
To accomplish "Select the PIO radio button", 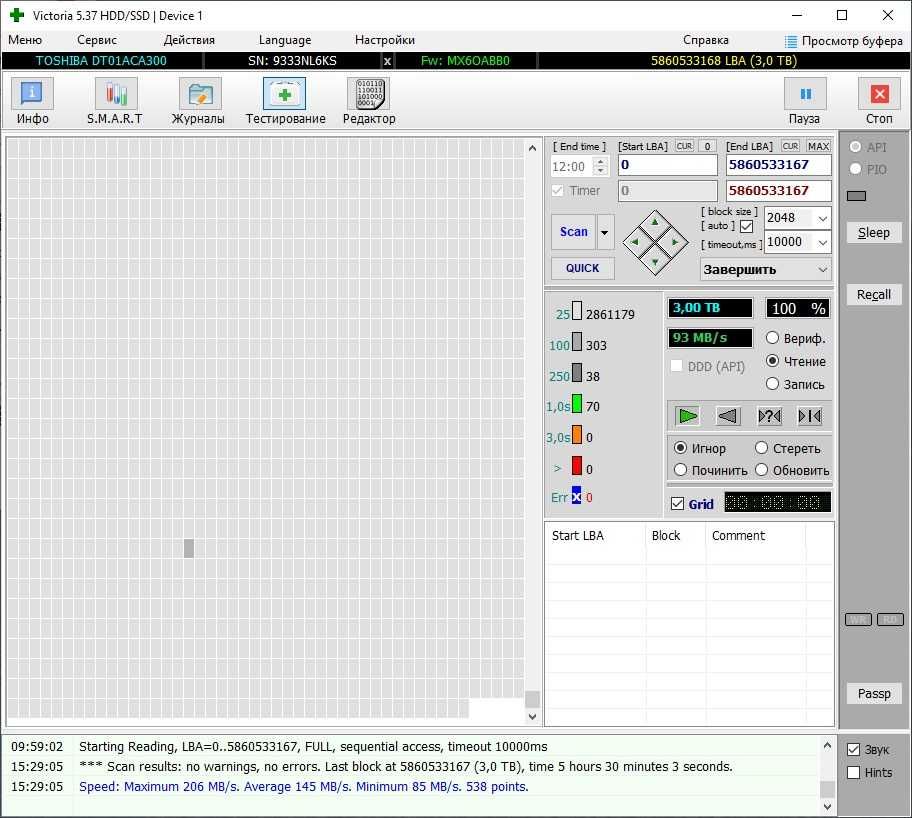I will 855,169.
